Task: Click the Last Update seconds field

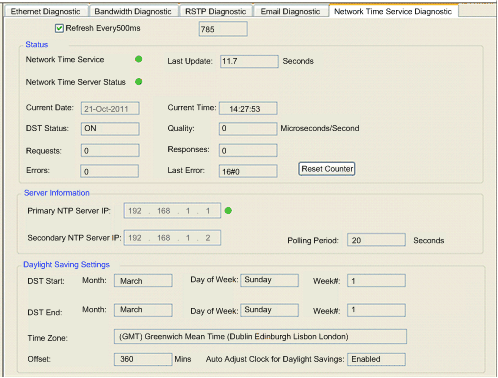Action: [249, 62]
